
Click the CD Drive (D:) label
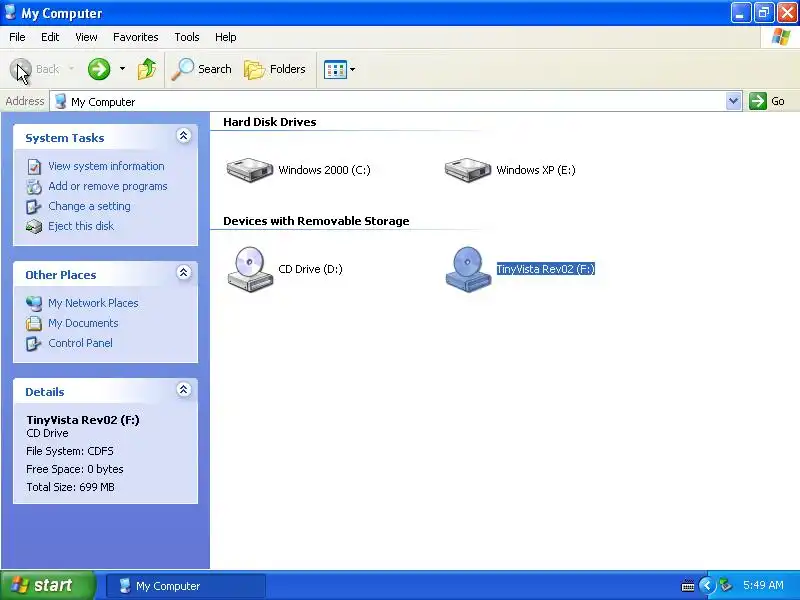point(310,269)
